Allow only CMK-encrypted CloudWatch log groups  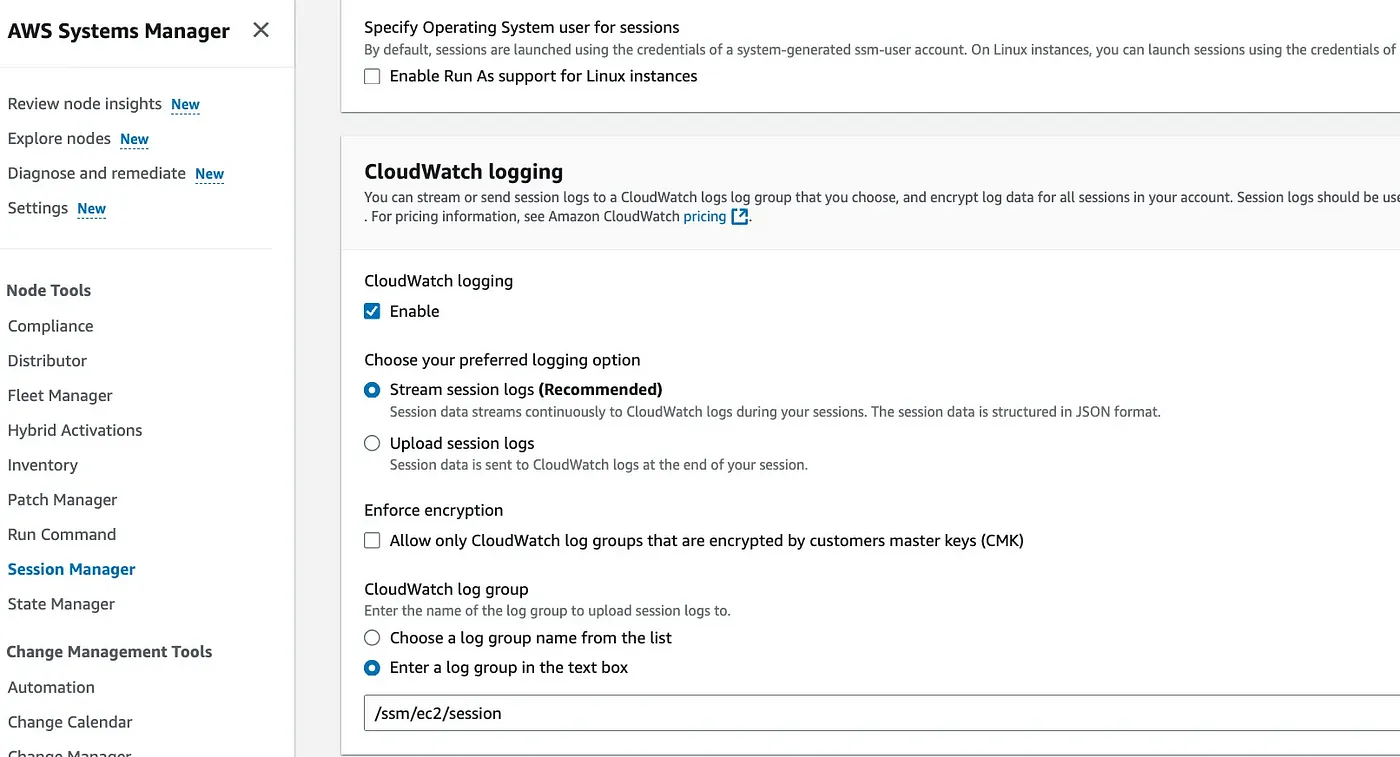371,540
